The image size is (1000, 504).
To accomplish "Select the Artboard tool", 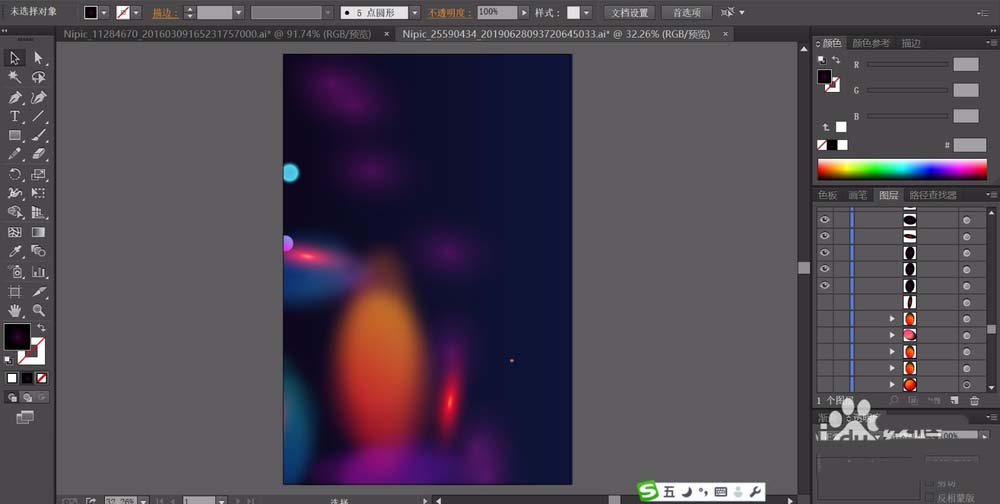I will click(x=15, y=292).
